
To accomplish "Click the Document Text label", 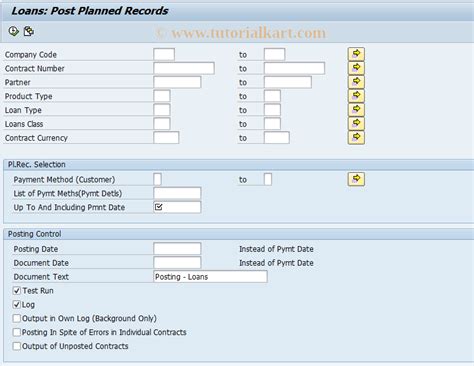I will [x=41, y=277].
